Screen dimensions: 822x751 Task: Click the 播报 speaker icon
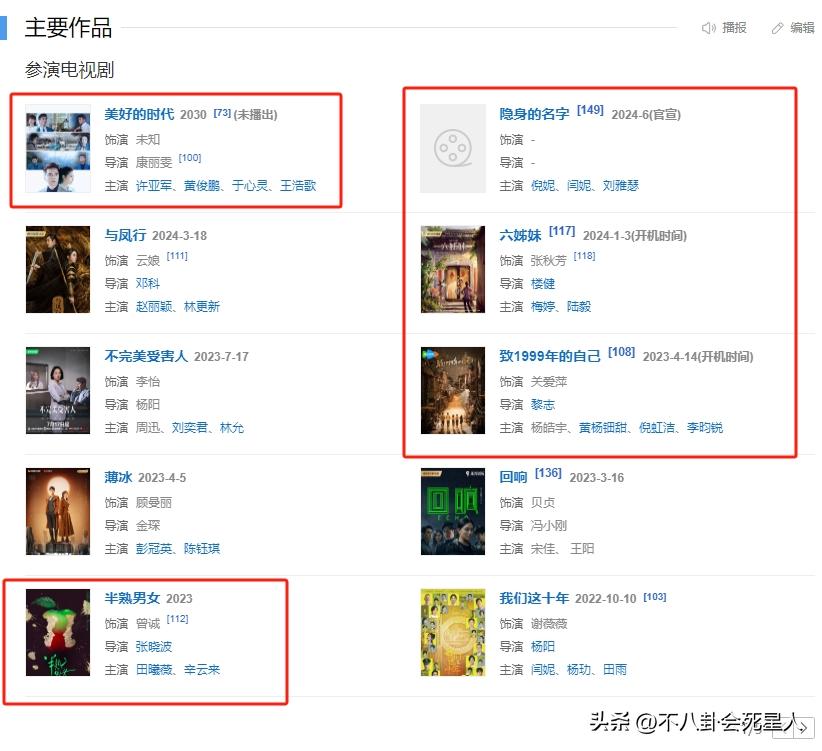tap(708, 28)
